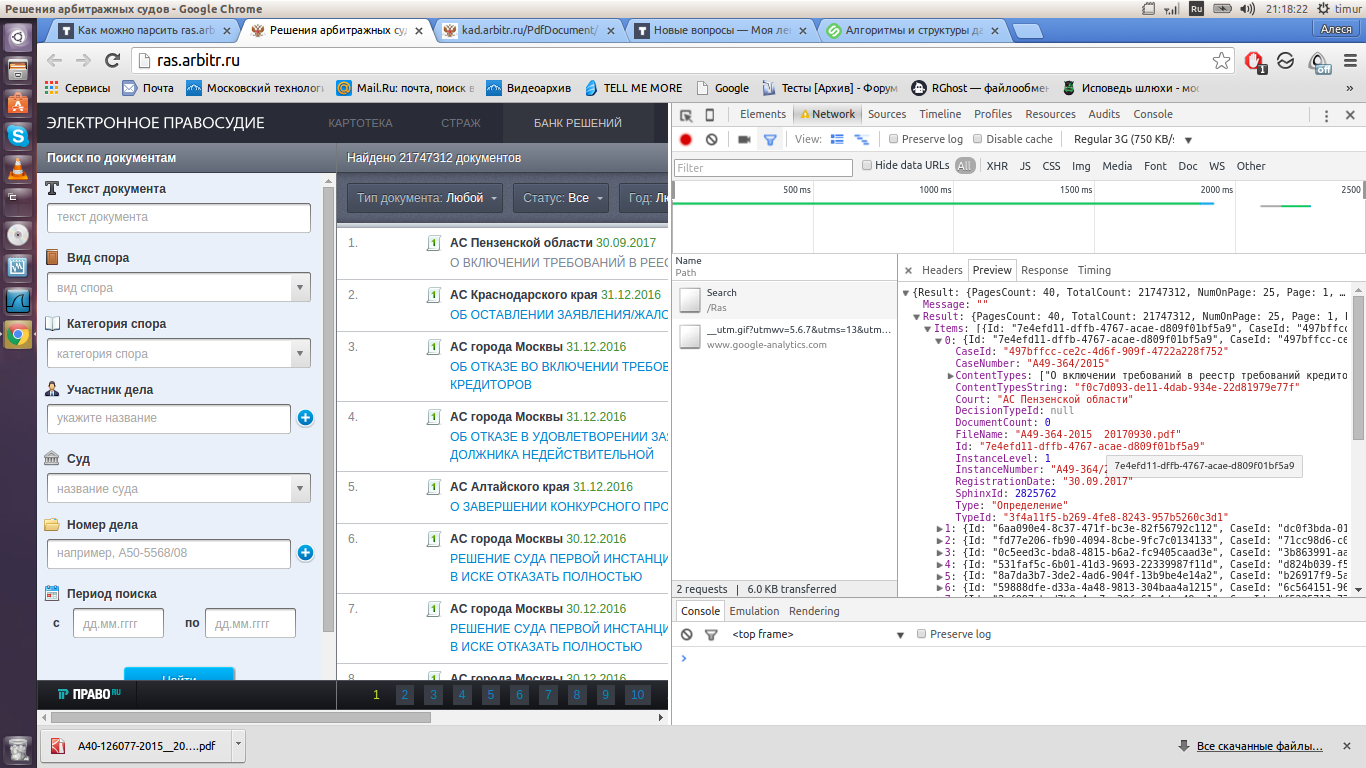Switch to the Sources DevTools tab
Viewport: 1366px width, 768px height.
[887, 114]
